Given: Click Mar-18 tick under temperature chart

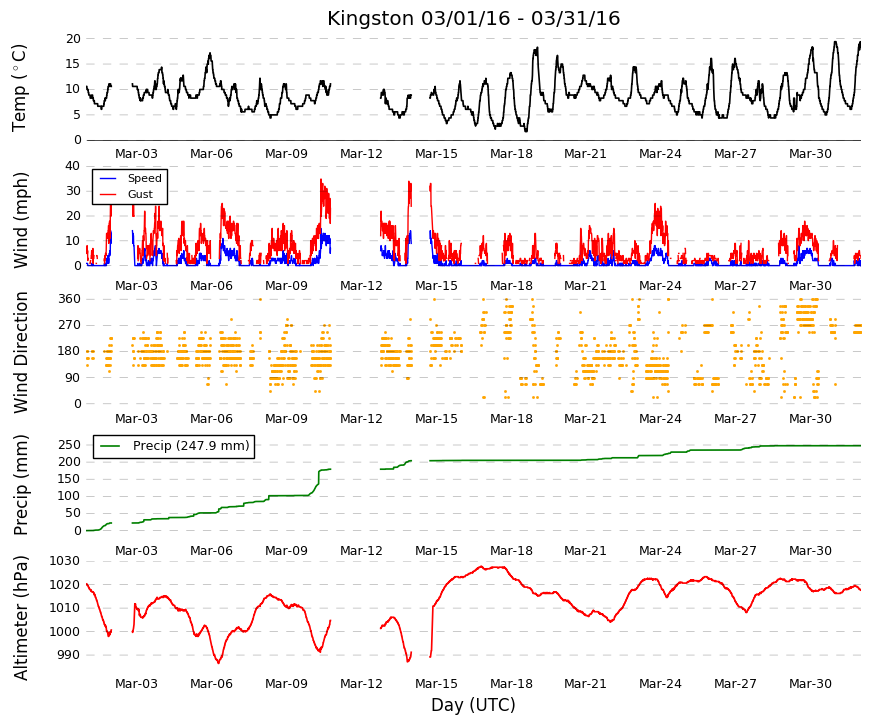Looking at the screenshot, I should [511, 154].
